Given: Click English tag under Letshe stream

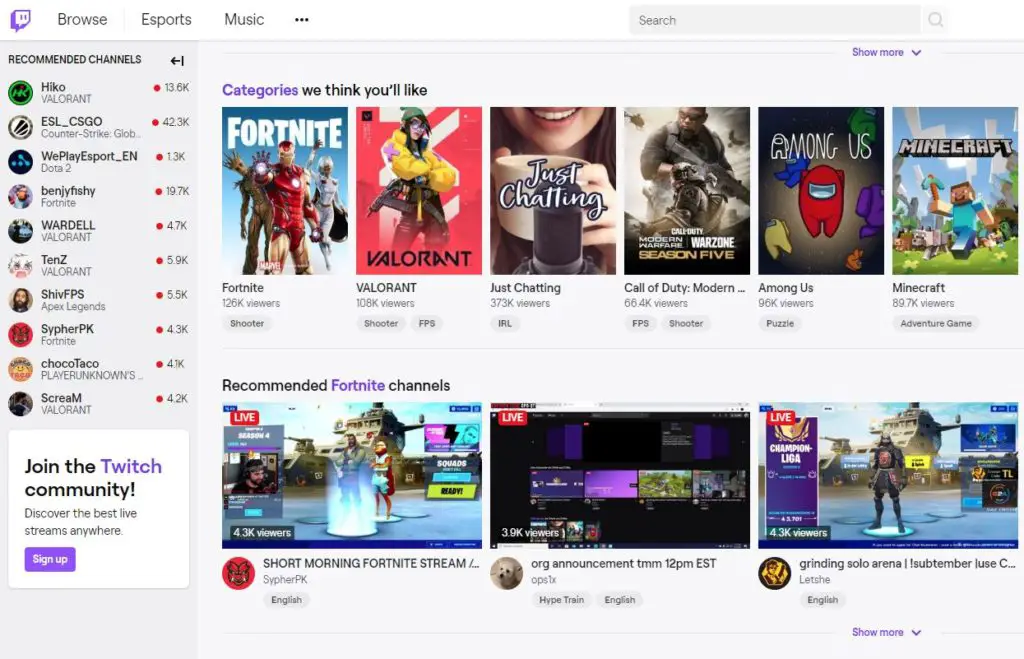Looking at the screenshot, I should (x=823, y=600).
